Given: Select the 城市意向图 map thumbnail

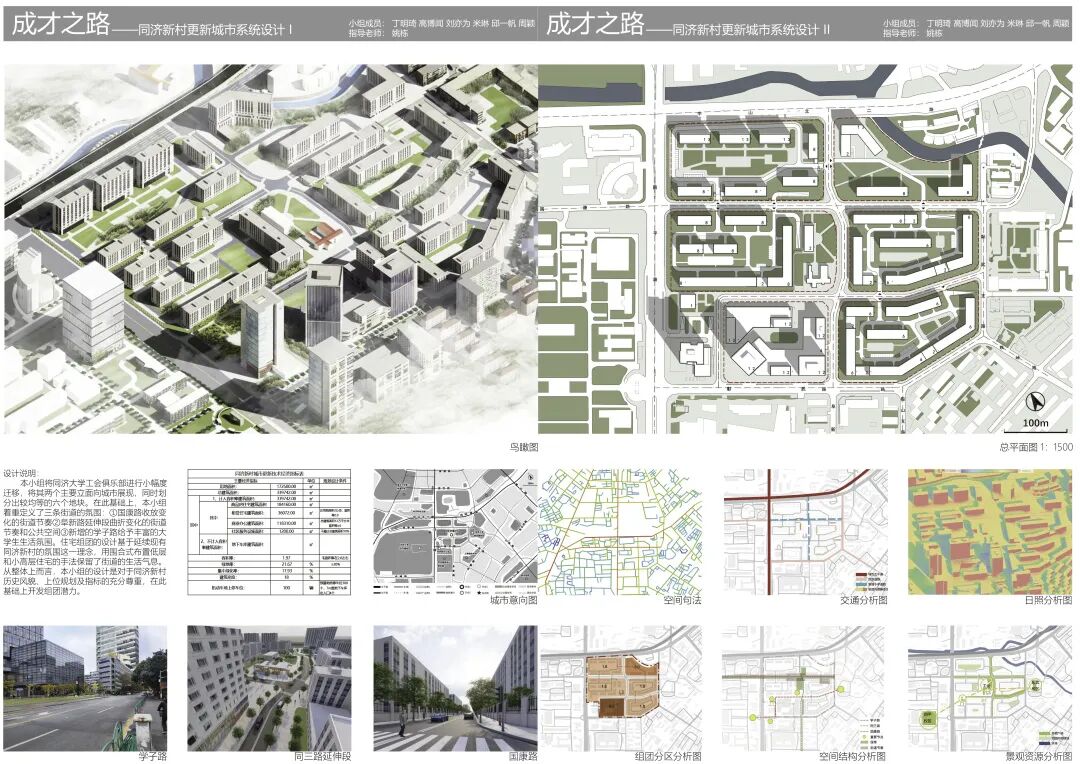Looking at the screenshot, I should point(455,532).
